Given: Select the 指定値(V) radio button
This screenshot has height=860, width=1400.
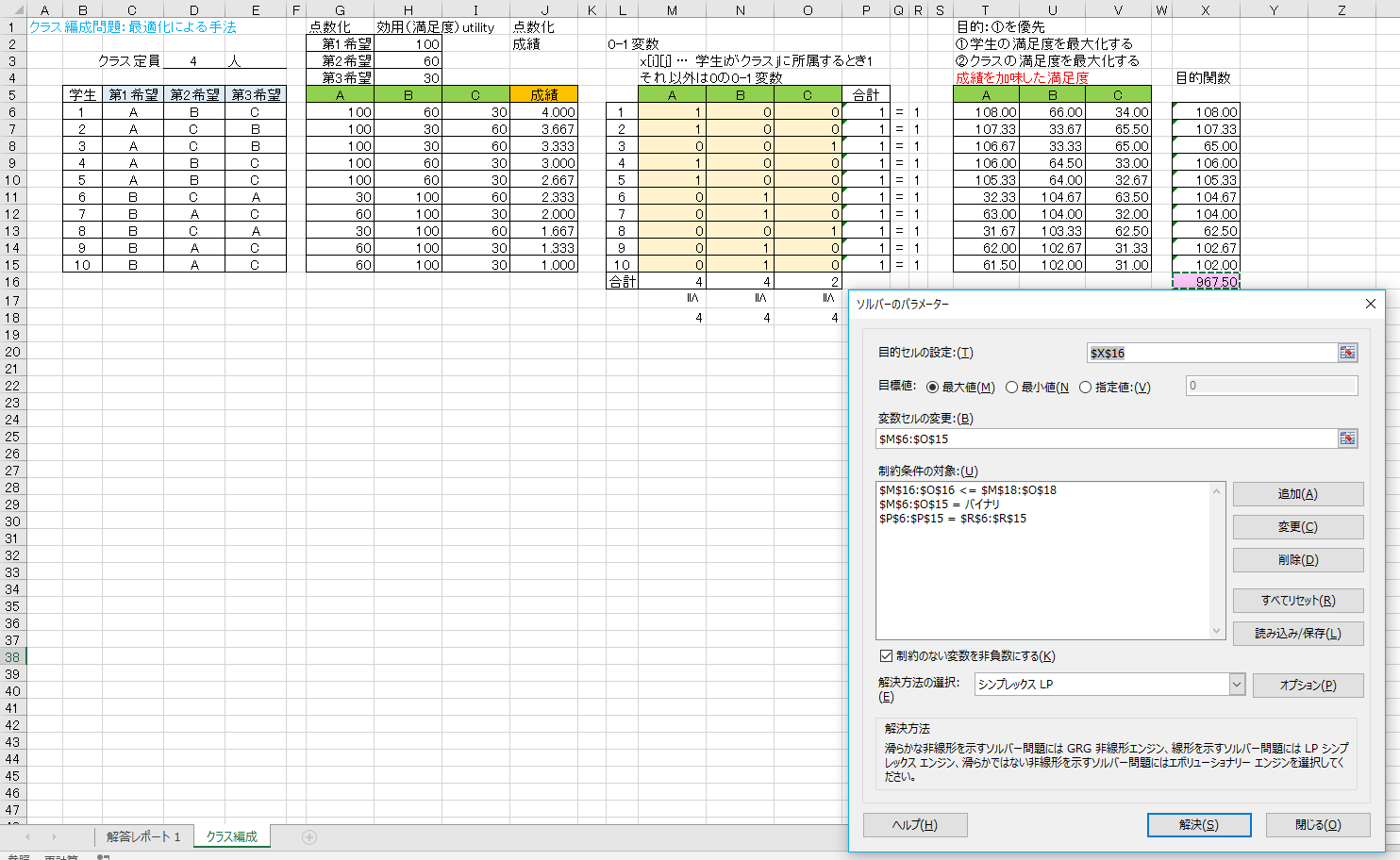Looking at the screenshot, I should (1085, 387).
